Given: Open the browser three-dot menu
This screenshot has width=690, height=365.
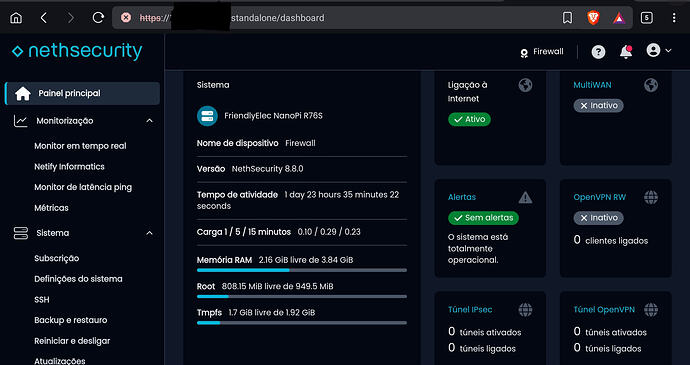Looking at the screenshot, I should 674,18.
